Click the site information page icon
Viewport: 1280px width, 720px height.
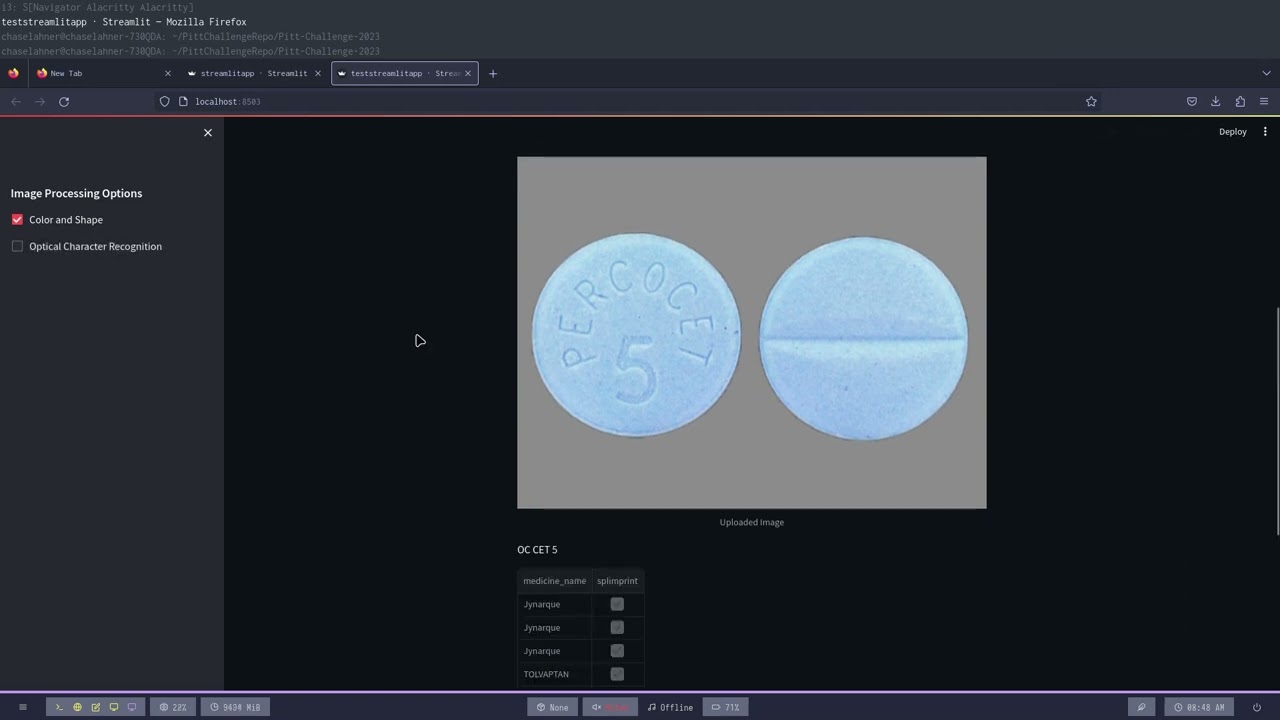coord(183,101)
